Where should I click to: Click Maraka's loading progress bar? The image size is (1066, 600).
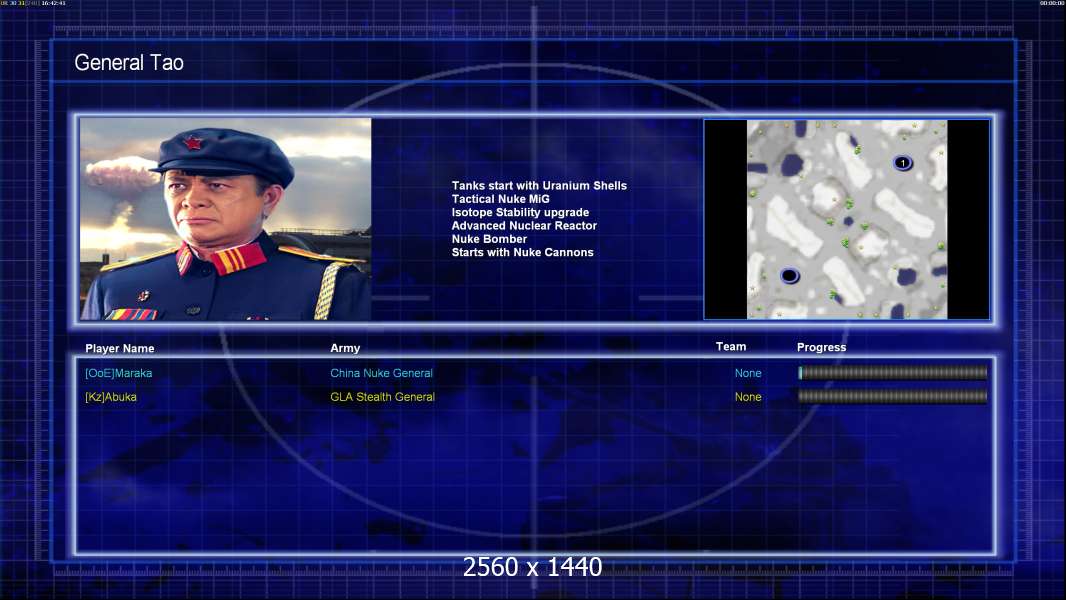pyautogui.click(x=893, y=372)
